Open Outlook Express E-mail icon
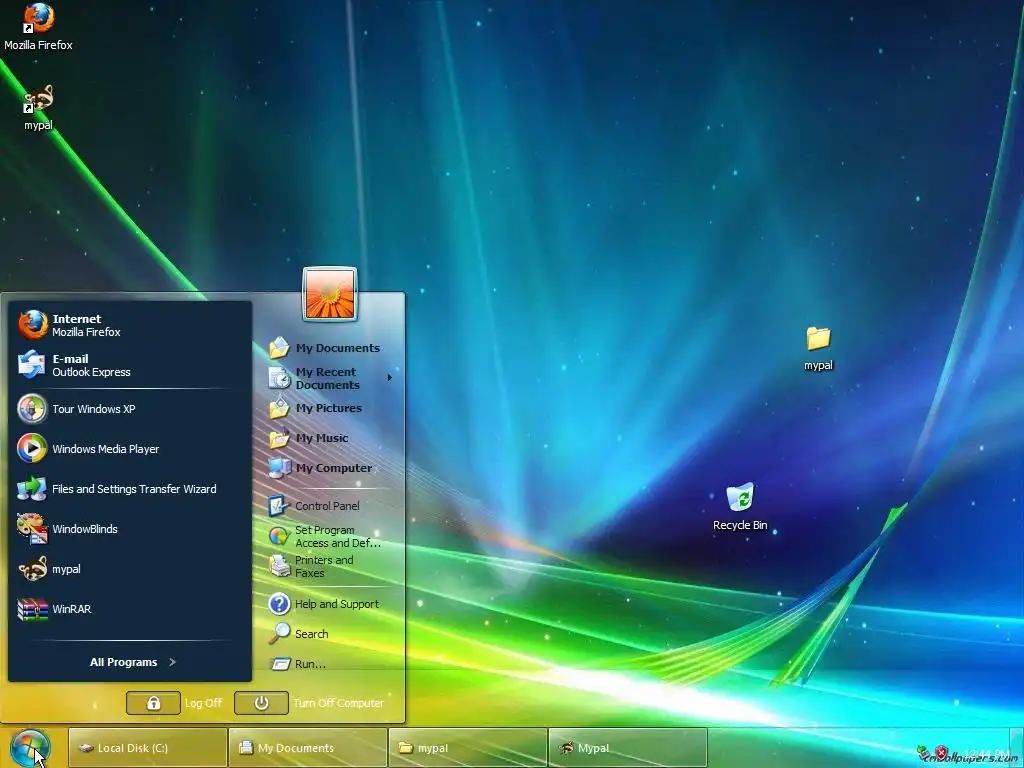 32,364
